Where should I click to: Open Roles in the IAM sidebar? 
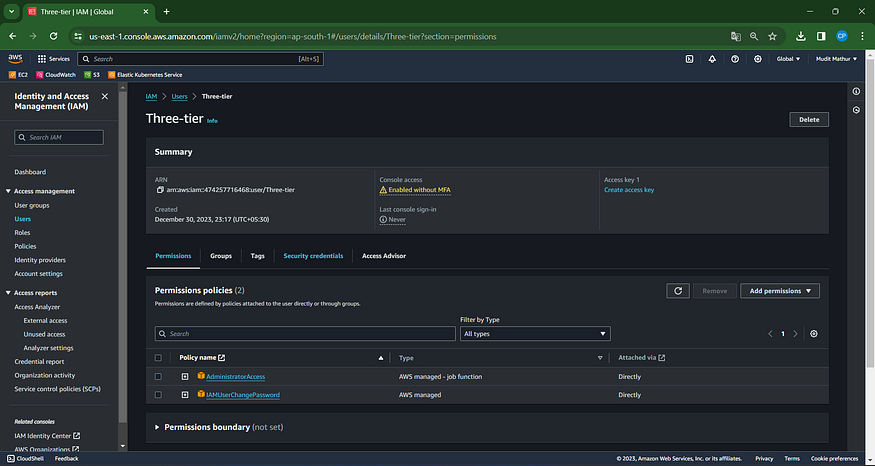coord(22,233)
